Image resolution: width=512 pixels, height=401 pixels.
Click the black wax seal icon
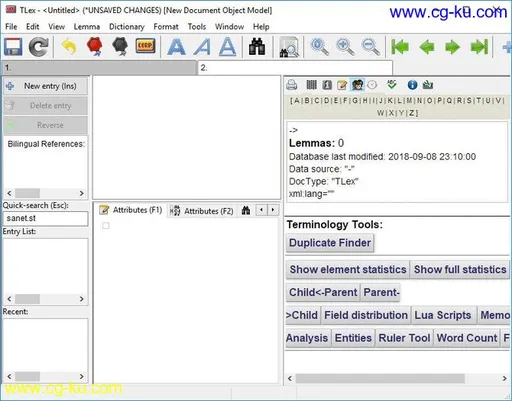click(x=120, y=46)
